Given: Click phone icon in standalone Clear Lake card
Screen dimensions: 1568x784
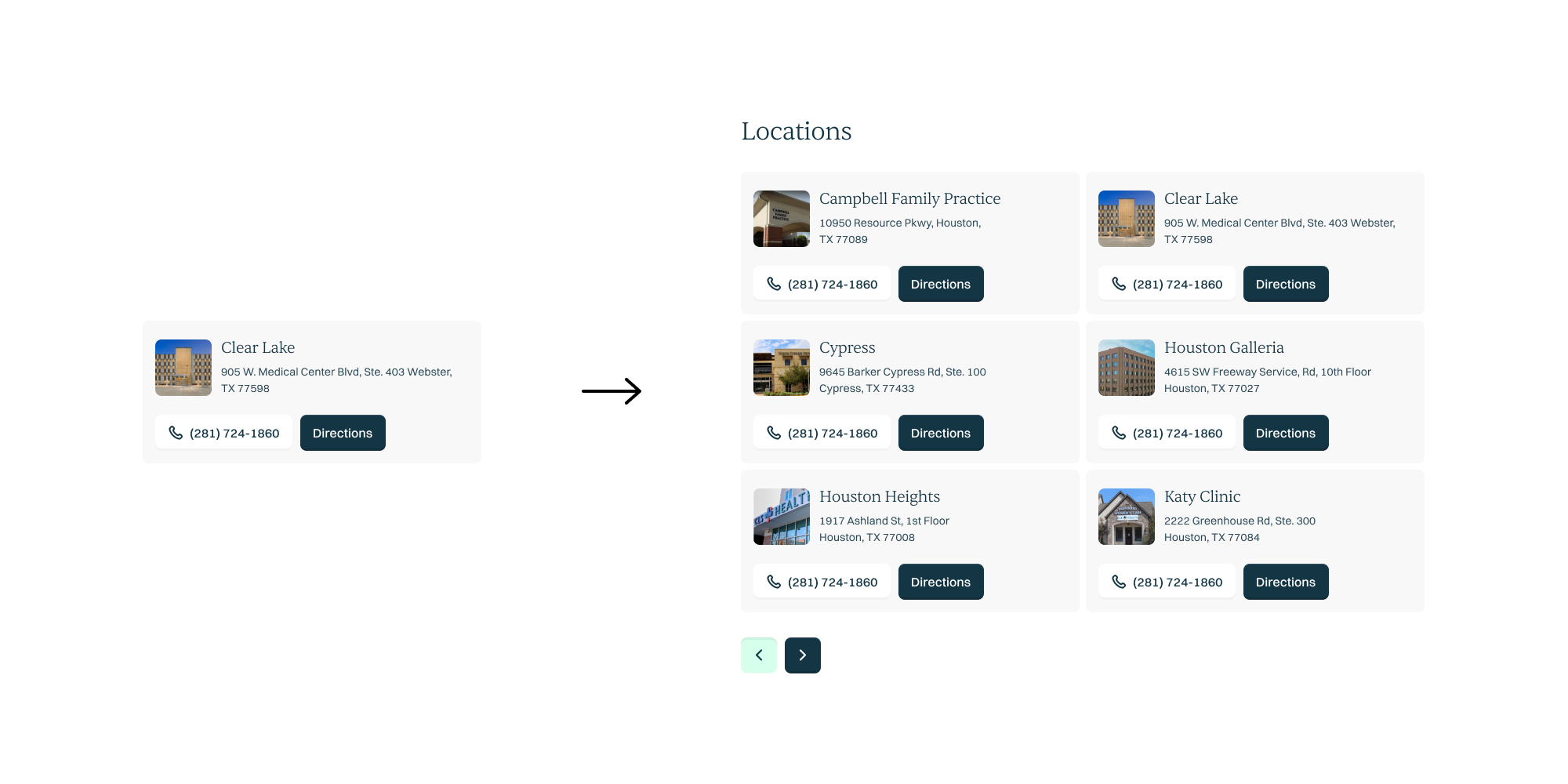Looking at the screenshot, I should pos(176,433).
